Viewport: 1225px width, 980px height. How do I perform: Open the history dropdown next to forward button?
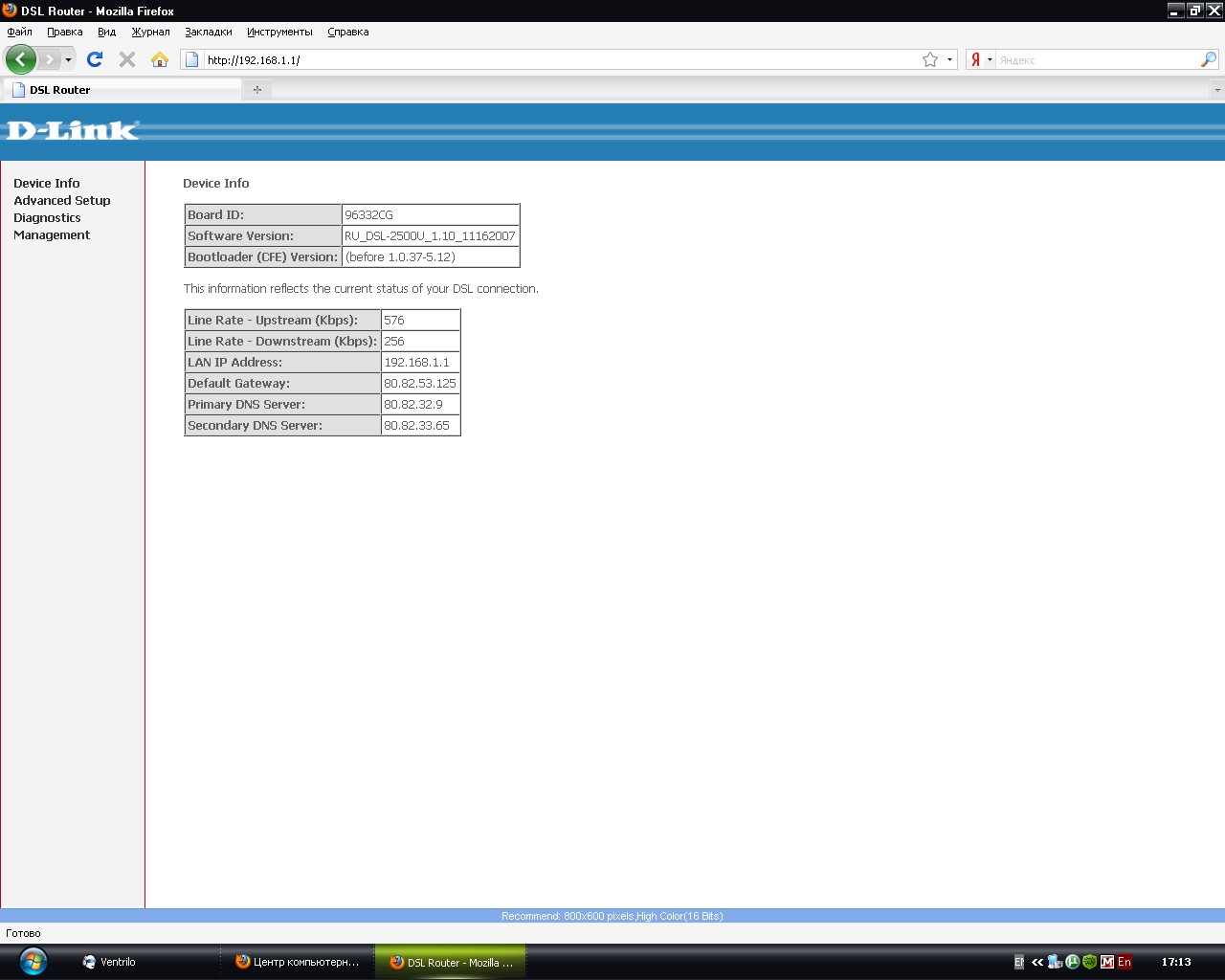(x=68, y=59)
